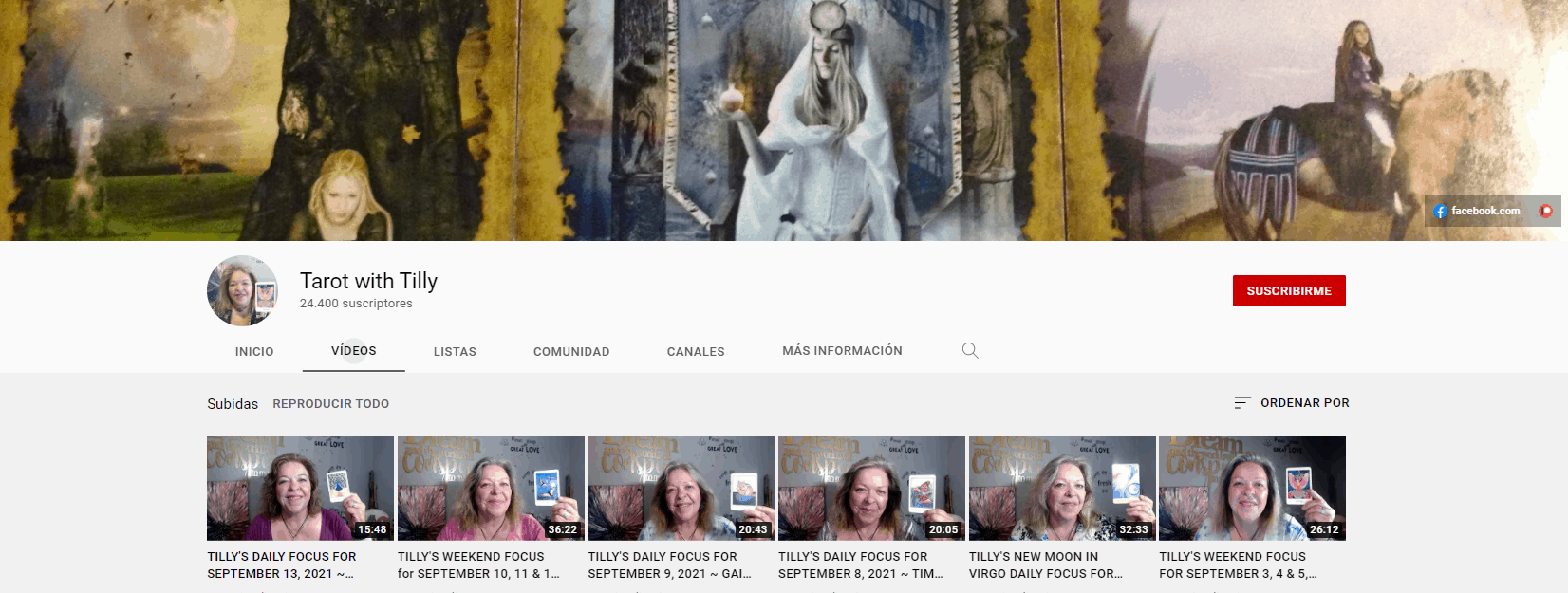Click the Tarot with Tilly channel name
The width and height of the screenshot is (1568, 593).
point(368,281)
